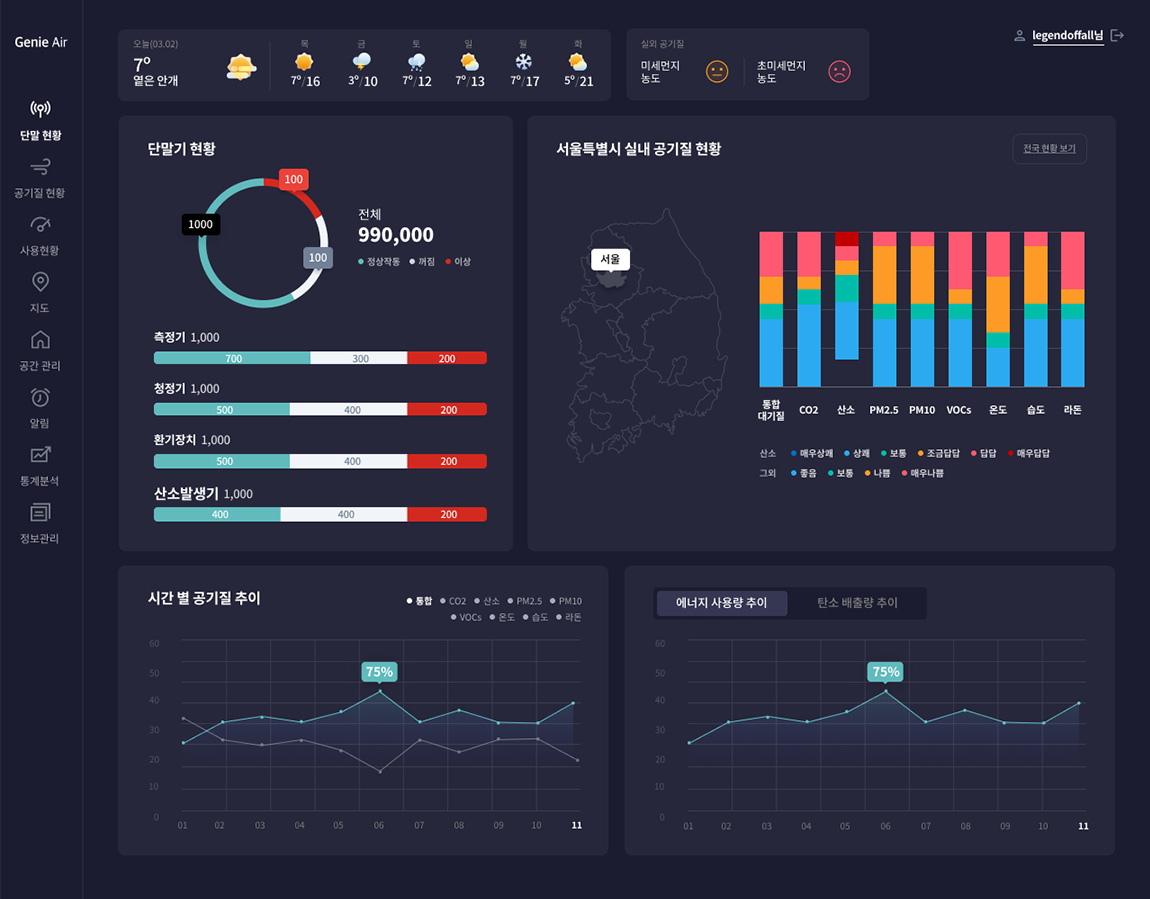Open 알림 alarm clock icon
This screenshot has width=1150, height=899.
pyautogui.click(x=40, y=397)
